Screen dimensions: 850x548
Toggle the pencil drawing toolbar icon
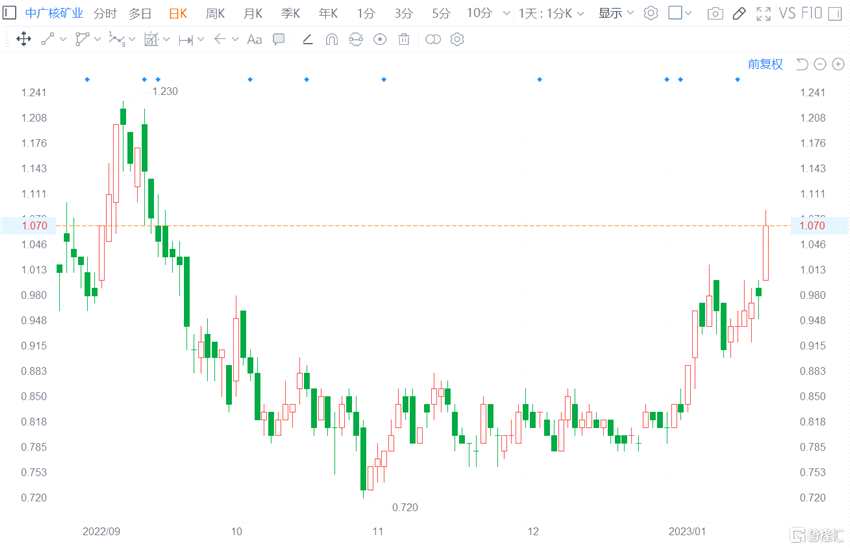coord(739,14)
